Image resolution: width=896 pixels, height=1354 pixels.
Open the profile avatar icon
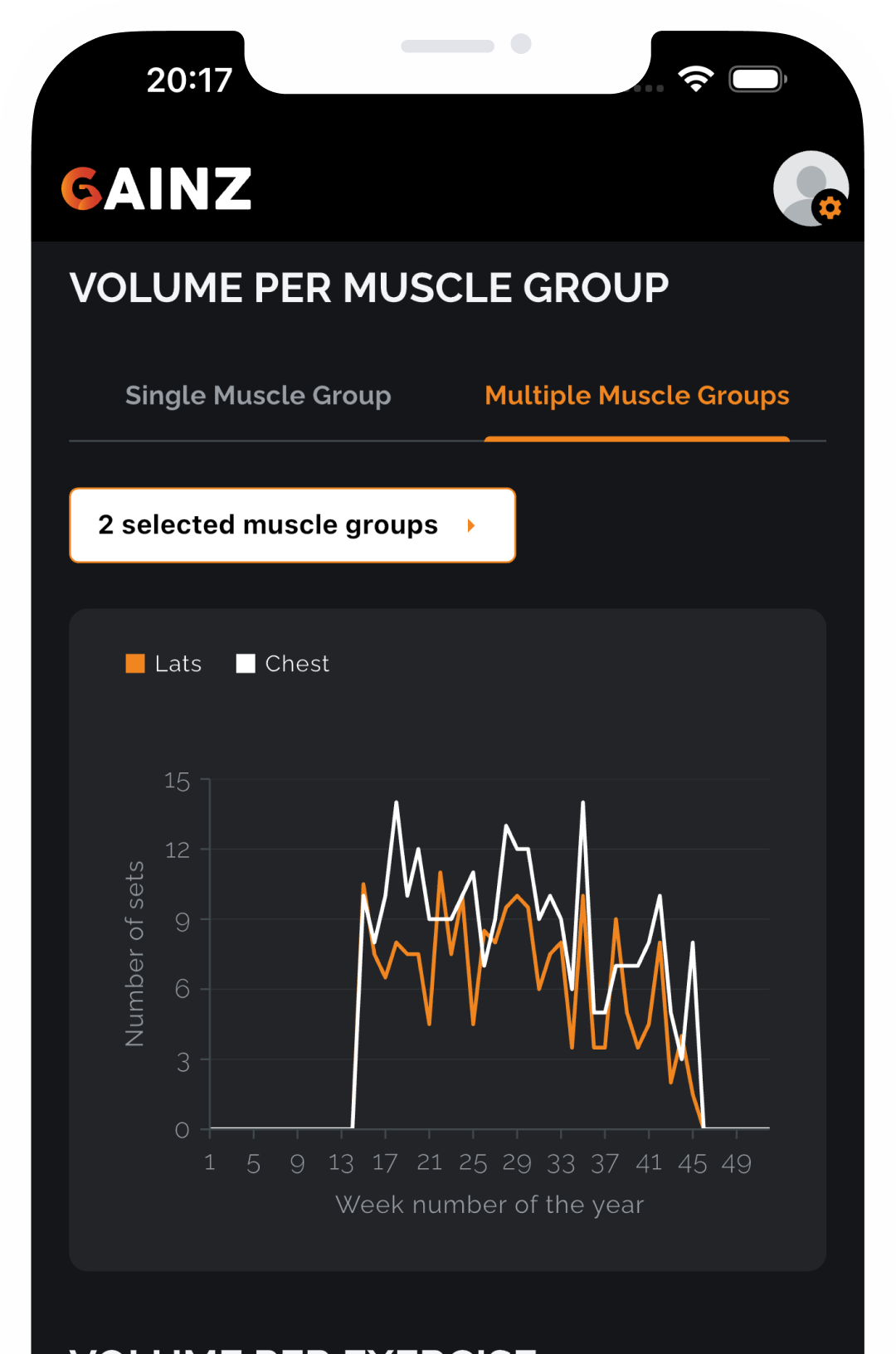[808, 187]
